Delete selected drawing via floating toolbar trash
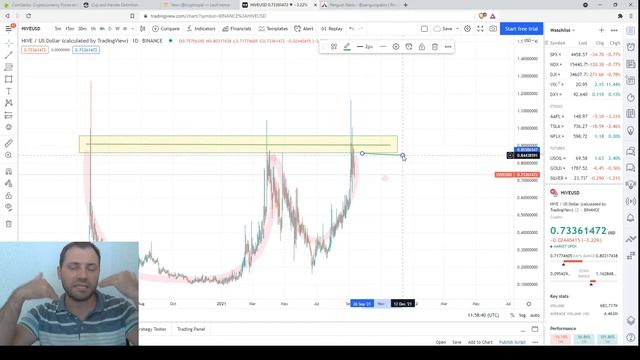 tap(435, 47)
